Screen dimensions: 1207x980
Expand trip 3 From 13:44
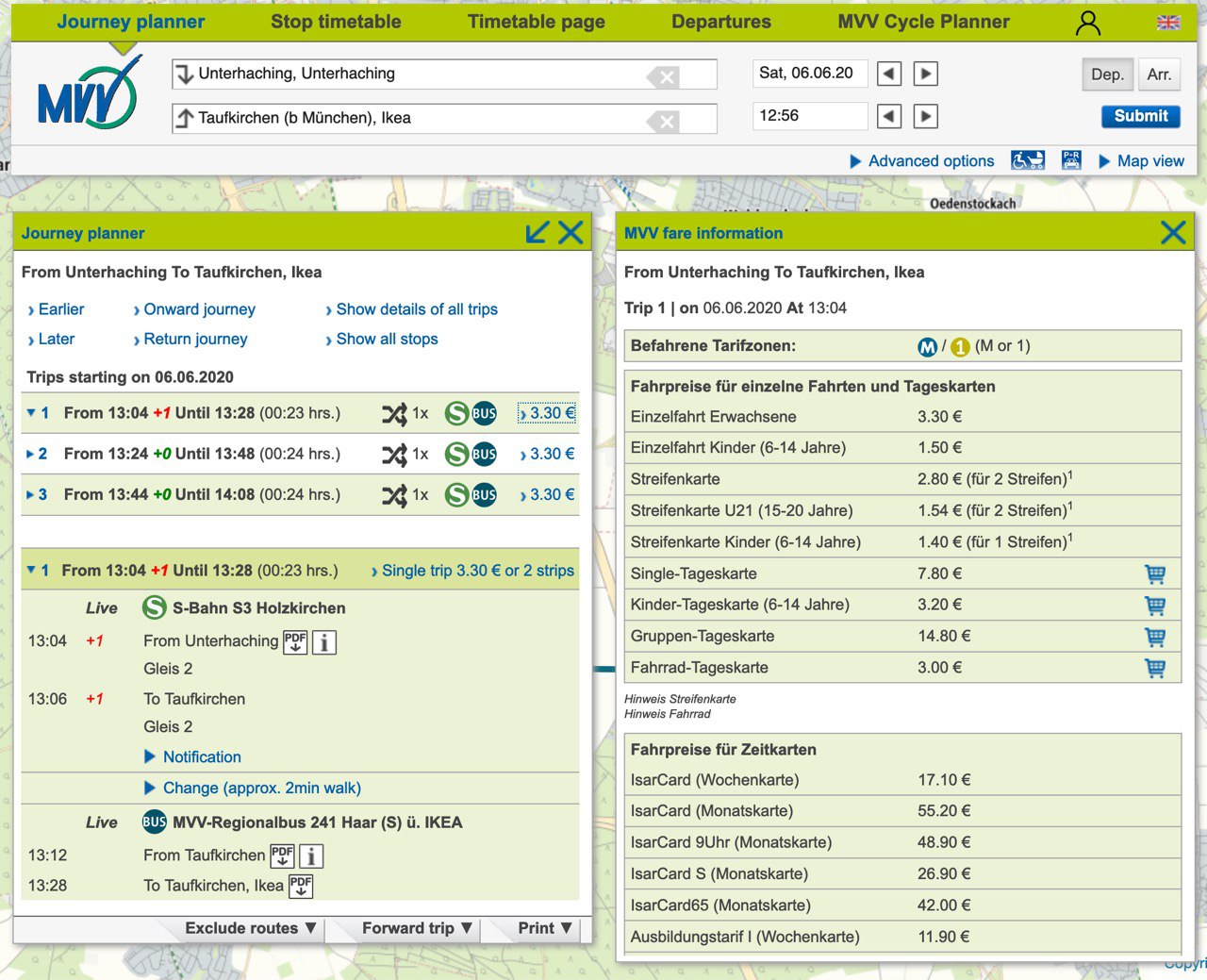[30, 494]
